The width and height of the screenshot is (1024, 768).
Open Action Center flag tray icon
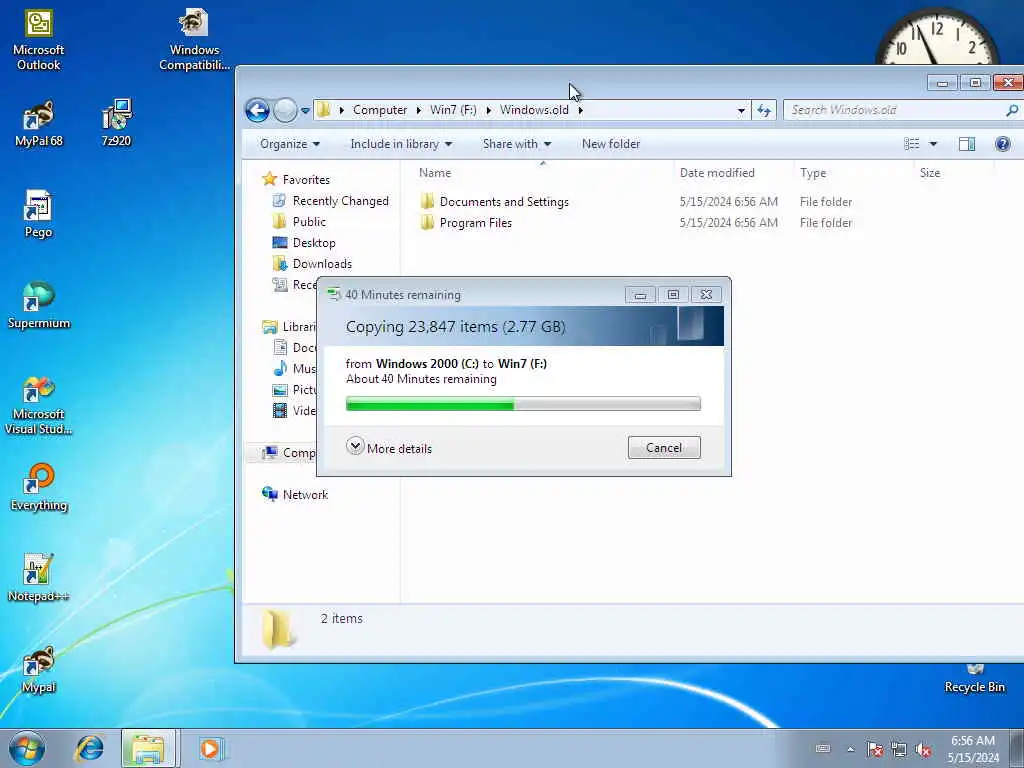874,749
